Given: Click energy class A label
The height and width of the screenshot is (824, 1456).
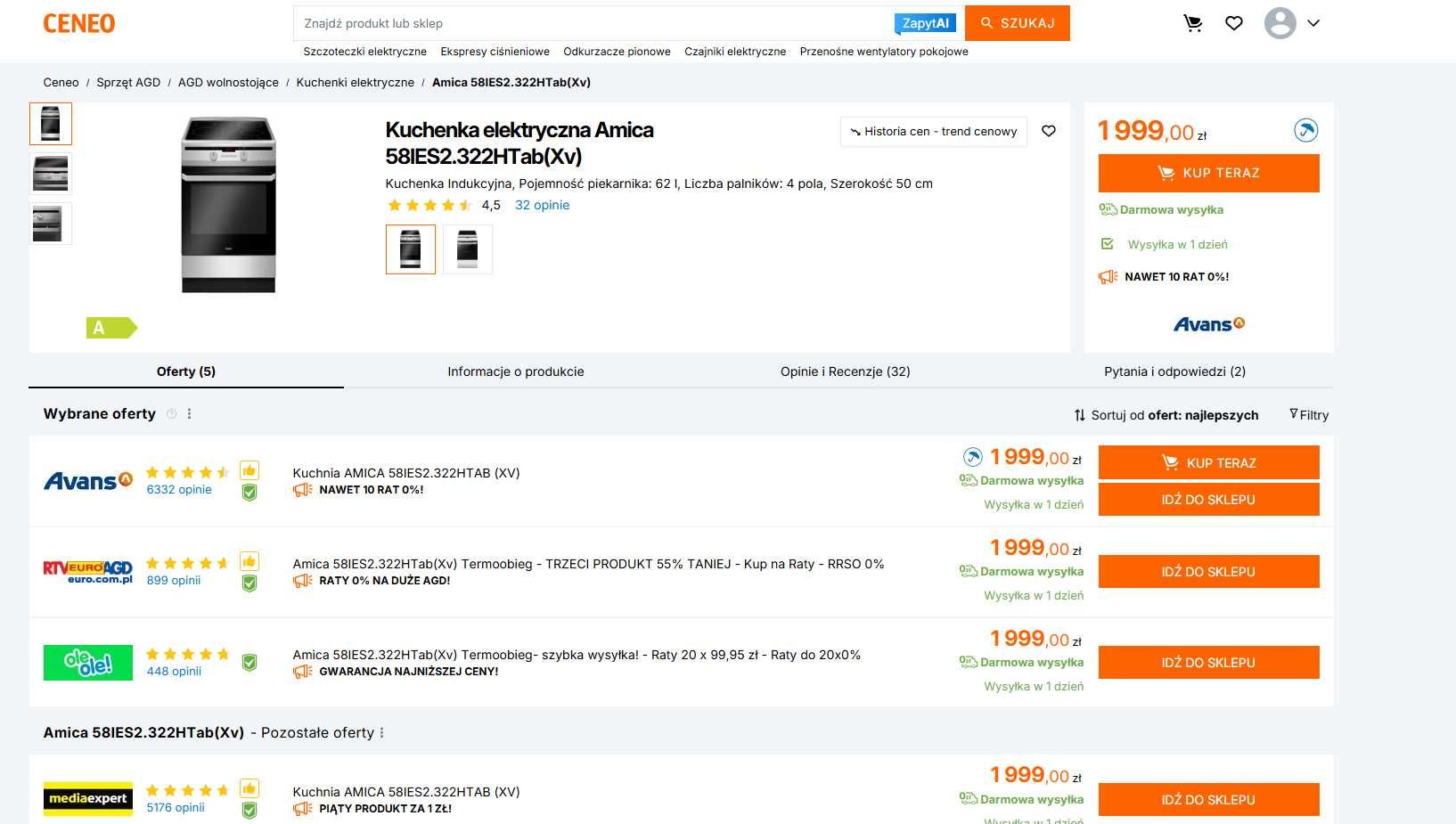Looking at the screenshot, I should coord(111,328).
